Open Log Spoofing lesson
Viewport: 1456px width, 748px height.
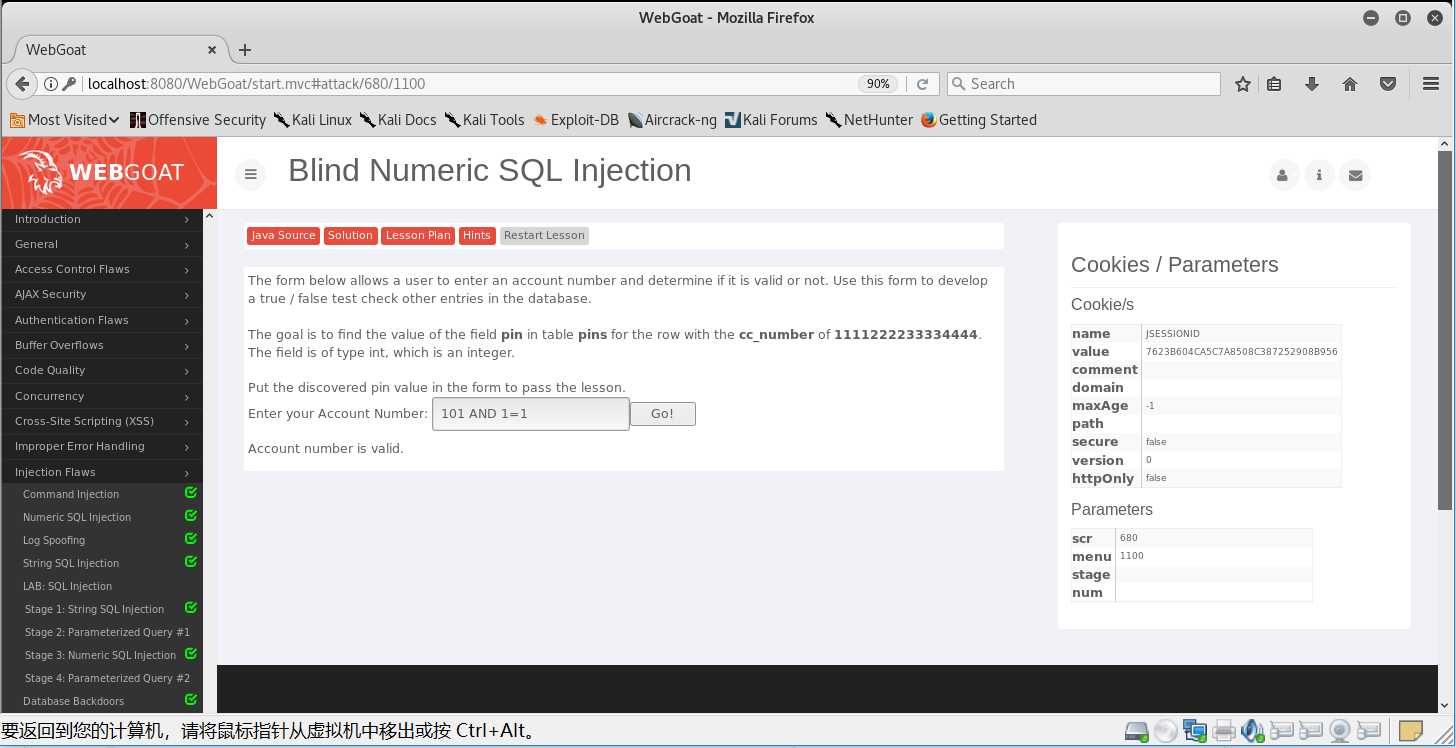click(54, 540)
